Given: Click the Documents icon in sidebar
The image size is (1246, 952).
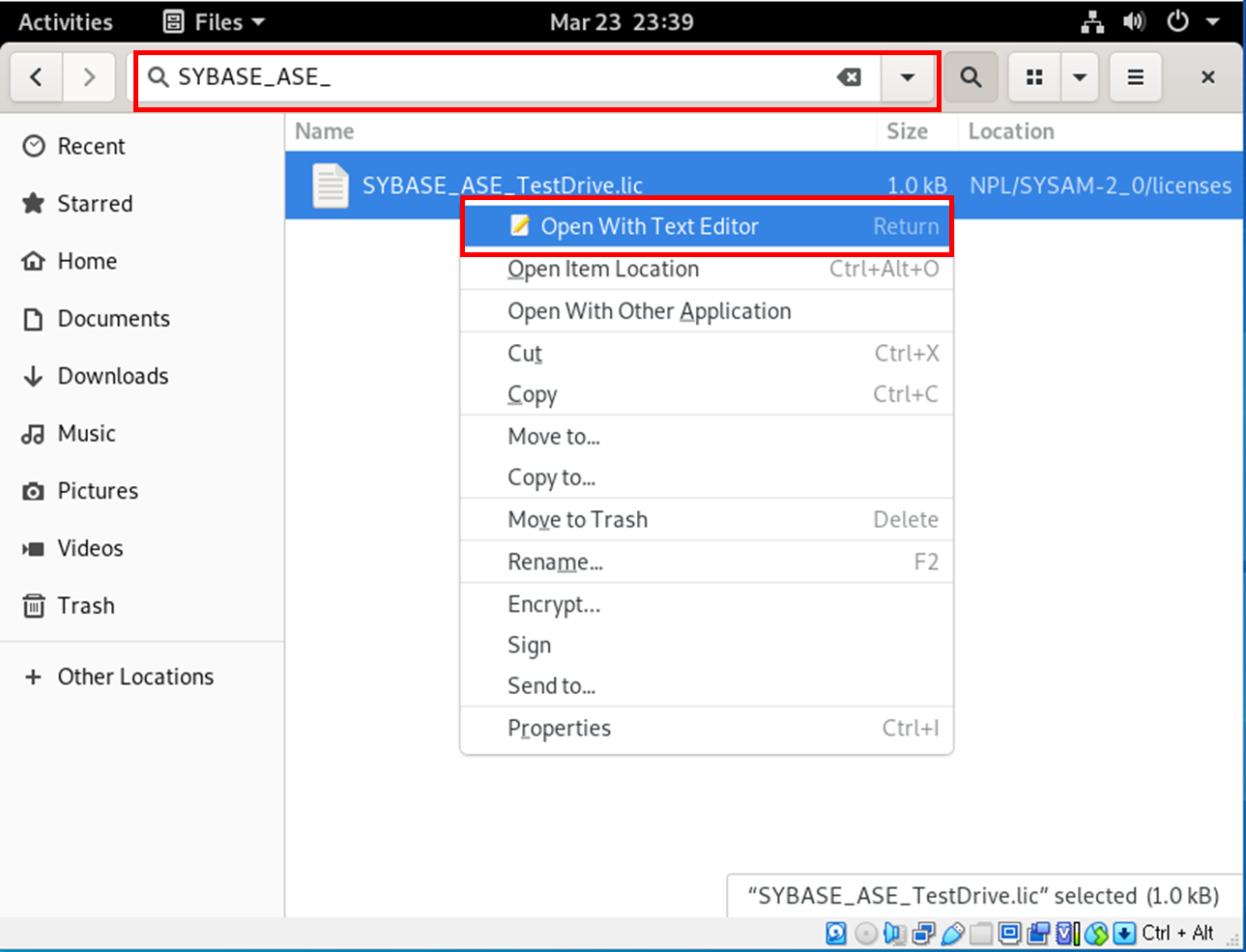Looking at the screenshot, I should 34,319.
